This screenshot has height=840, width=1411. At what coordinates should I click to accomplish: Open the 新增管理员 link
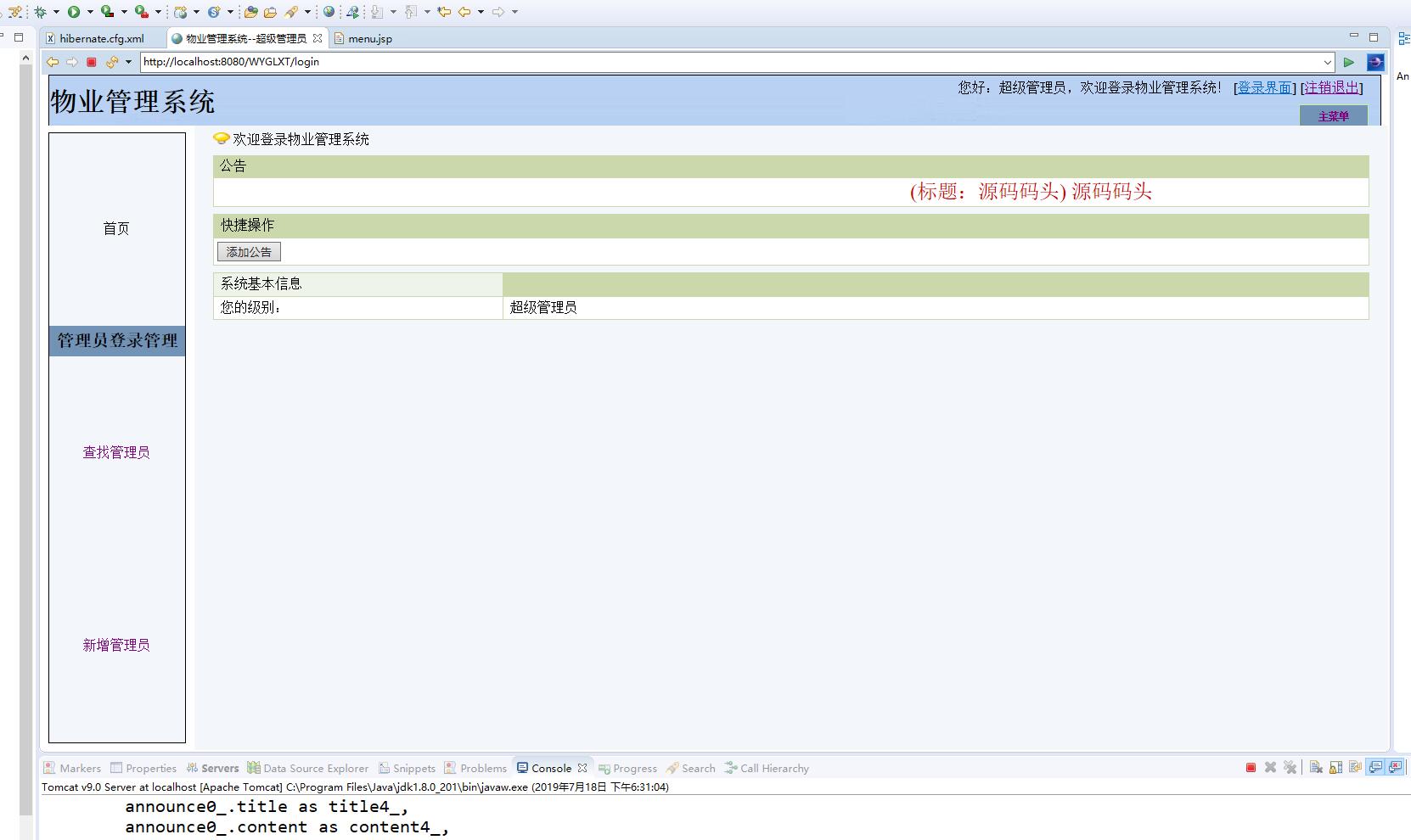(x=116, y=645)
